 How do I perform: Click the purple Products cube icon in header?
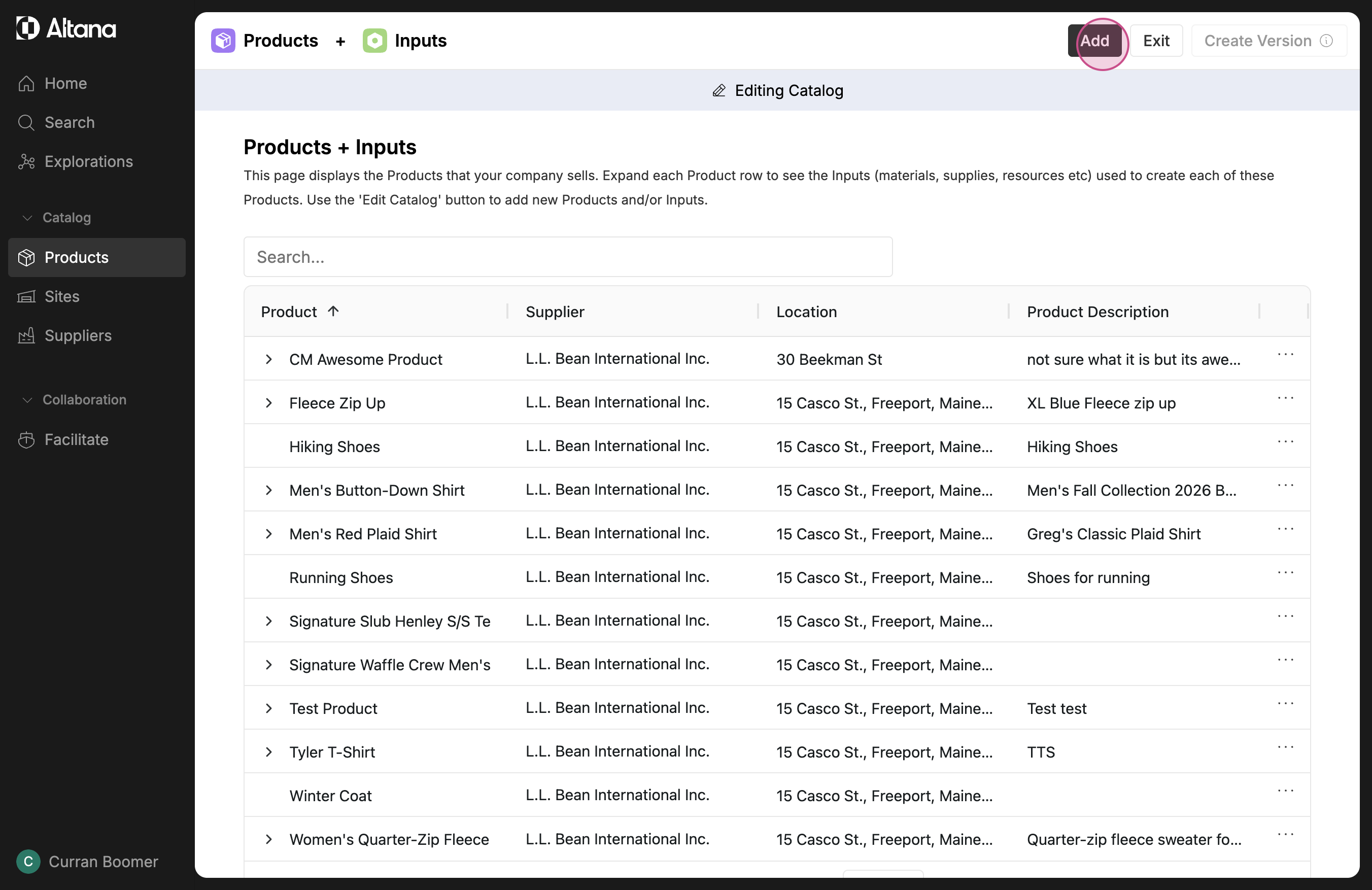[223, 41]
